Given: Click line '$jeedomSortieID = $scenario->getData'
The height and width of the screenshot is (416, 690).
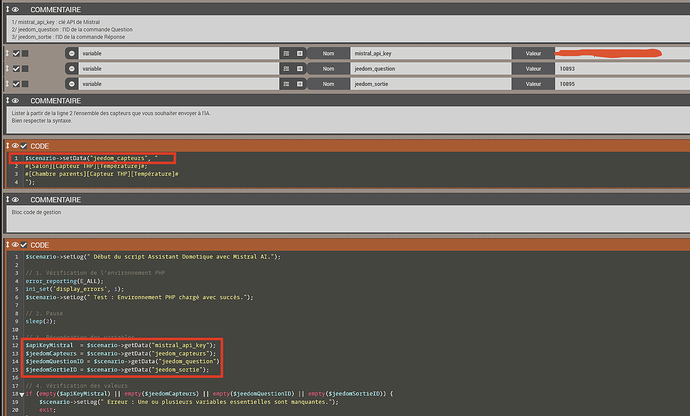Looking at the screenshot, I should tap(117, 370).
